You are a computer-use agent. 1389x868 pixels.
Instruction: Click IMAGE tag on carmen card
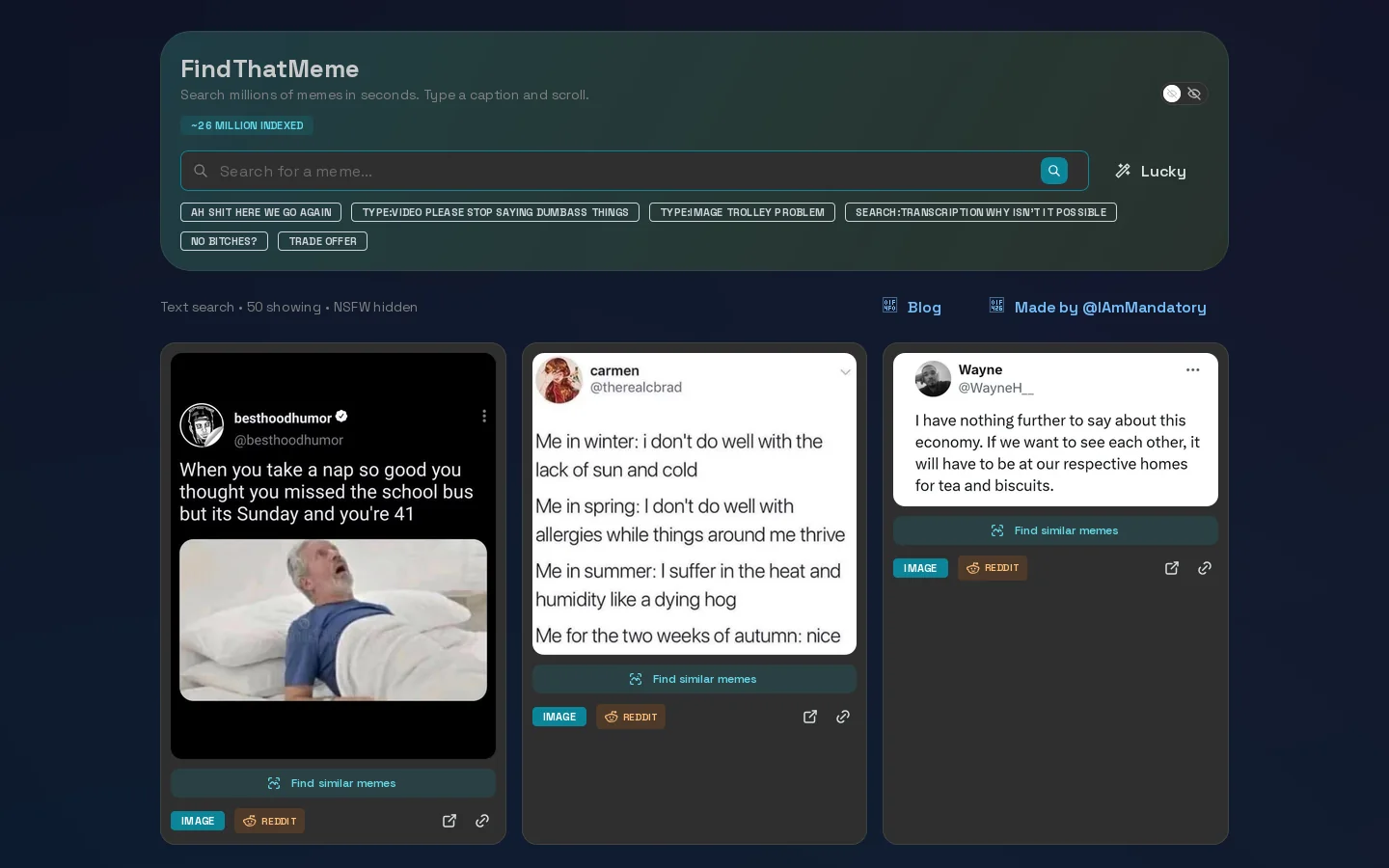coord(559,717)
